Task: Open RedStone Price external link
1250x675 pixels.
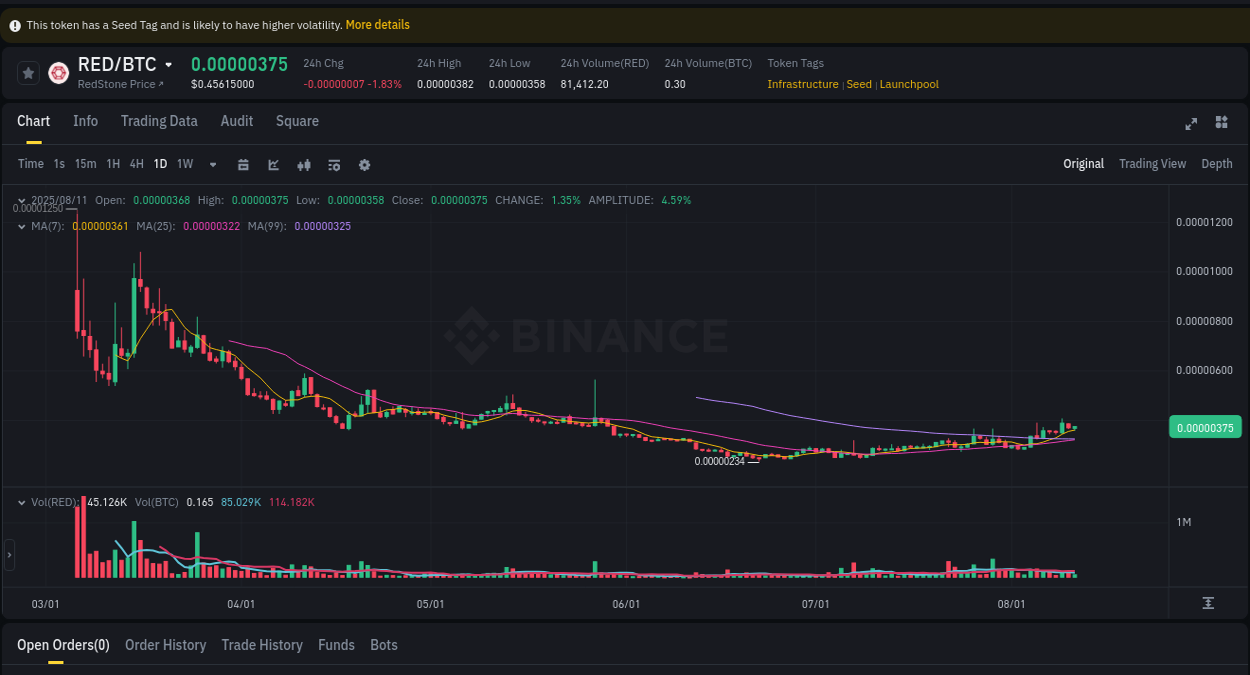Action: click(119, 84)
